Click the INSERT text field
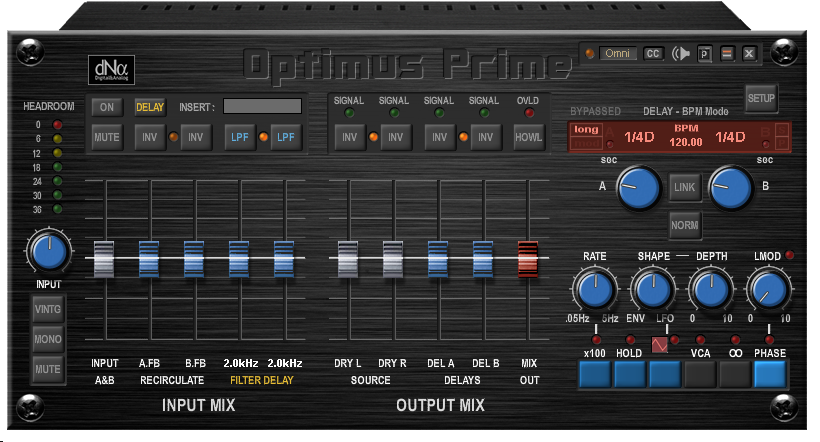The height and width of the screenshot is (442, 820). [x=262, y=106]
